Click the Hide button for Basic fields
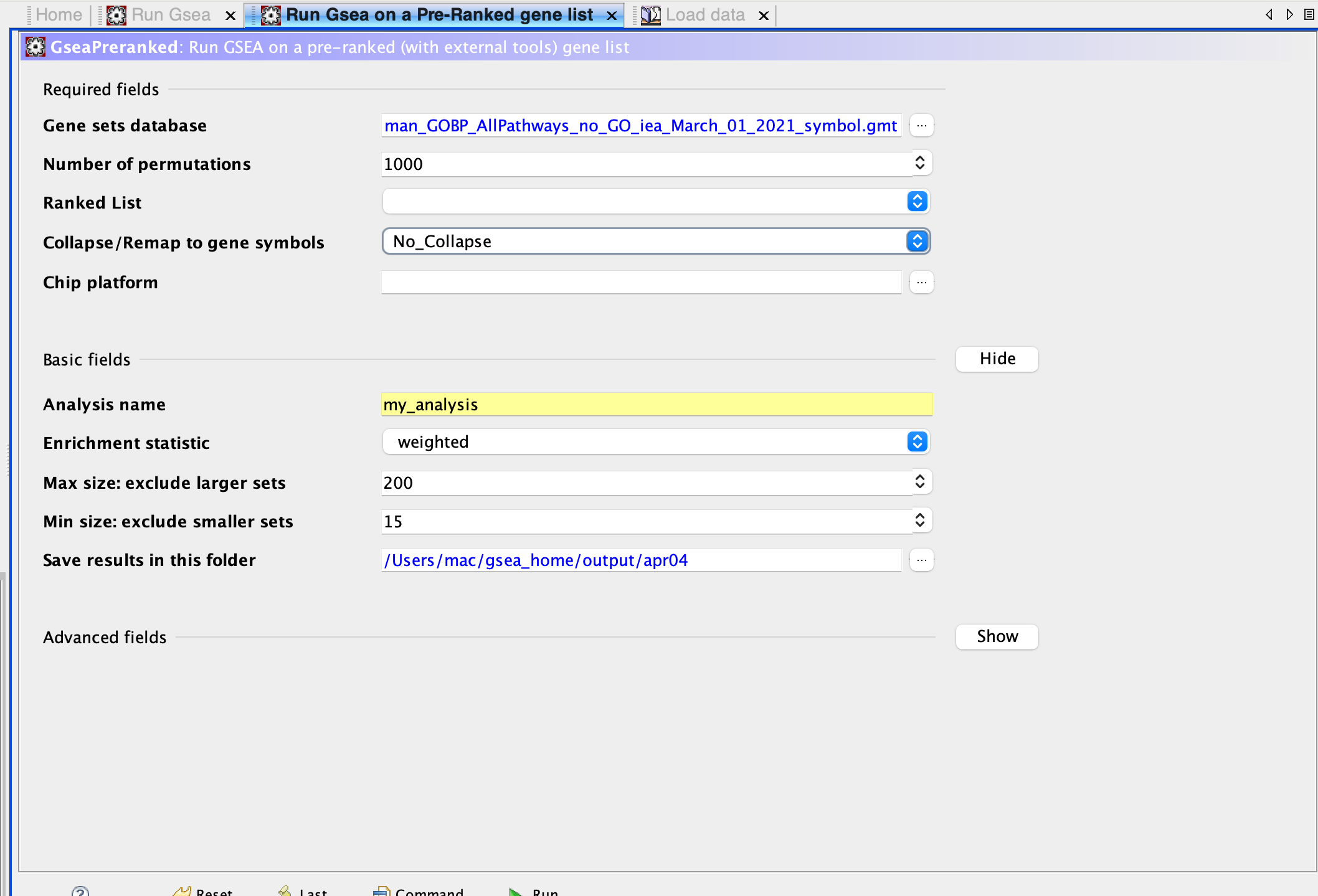The width and height of the screenshot is (1318, 896). click(997, 359)
